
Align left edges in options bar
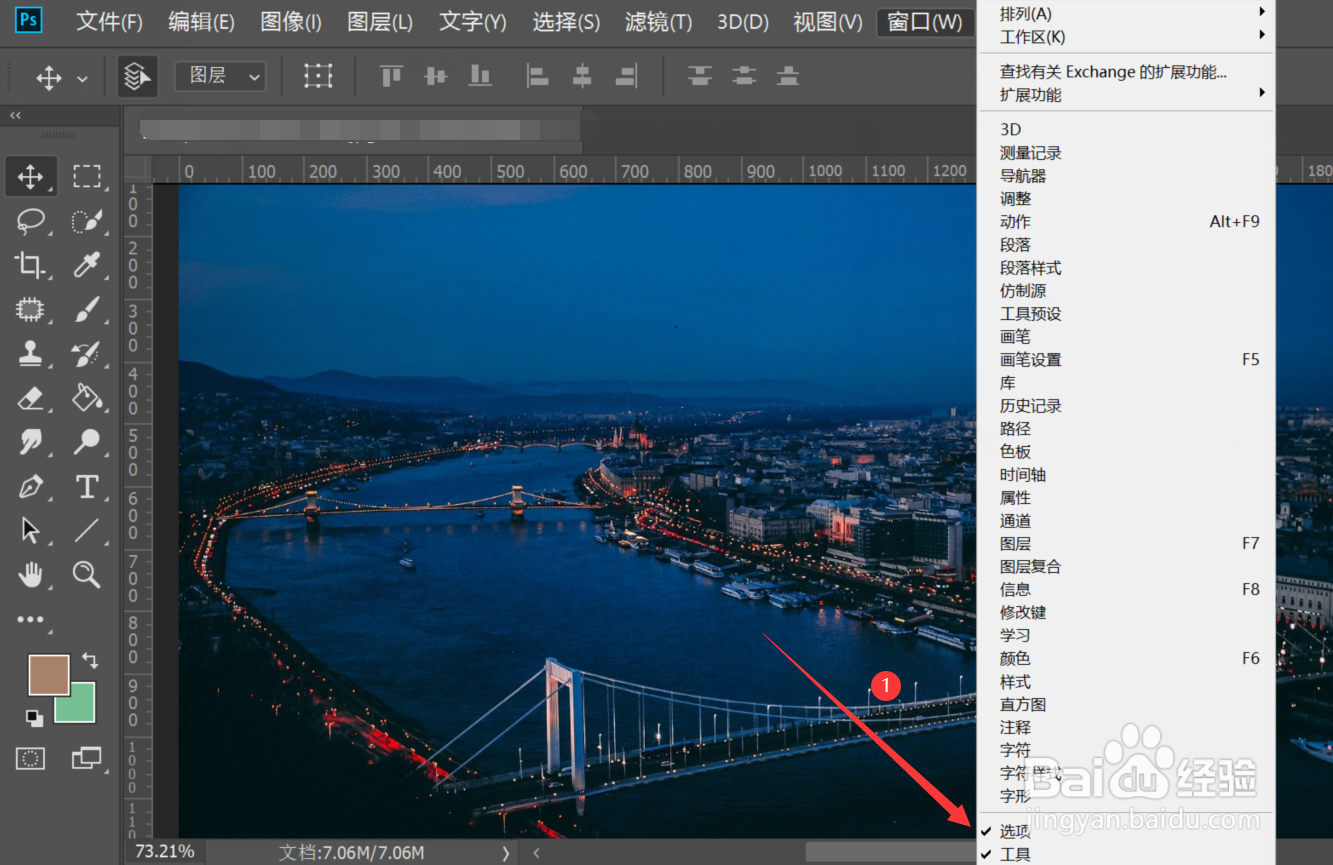coord(538,75)
